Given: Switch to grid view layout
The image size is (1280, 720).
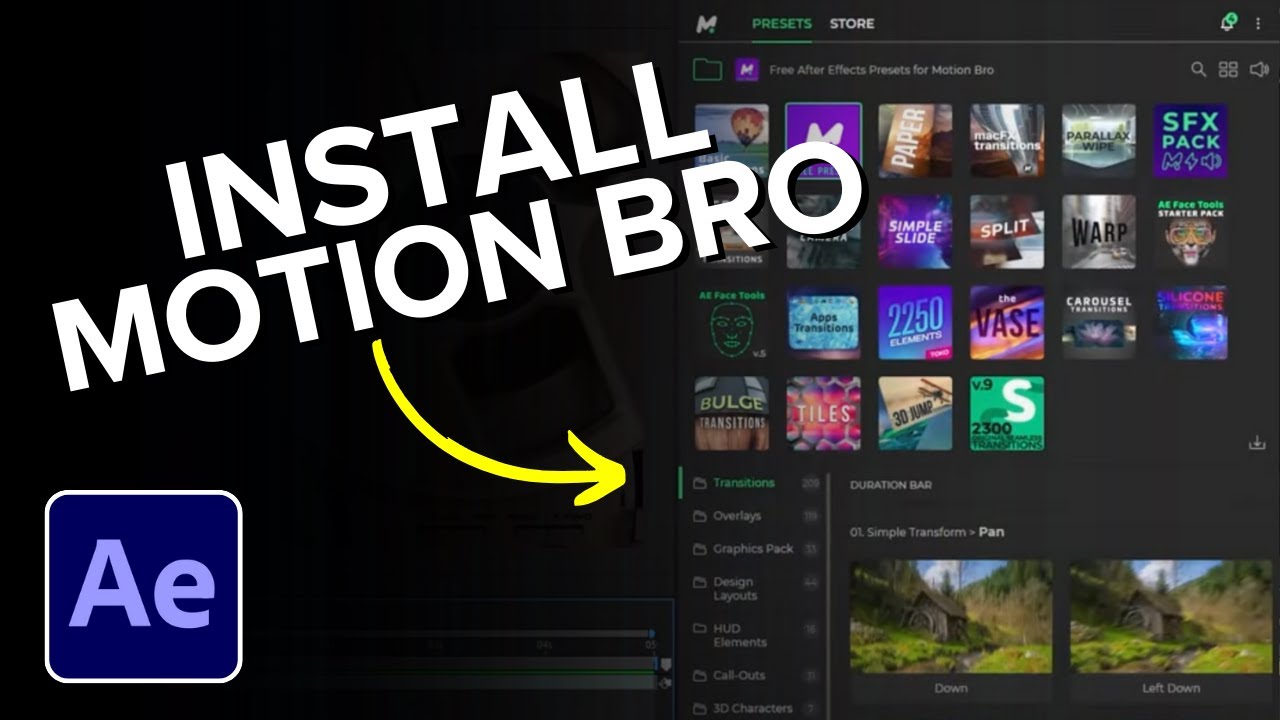Looking at the screenshot, I should [x=1228, y=70].
